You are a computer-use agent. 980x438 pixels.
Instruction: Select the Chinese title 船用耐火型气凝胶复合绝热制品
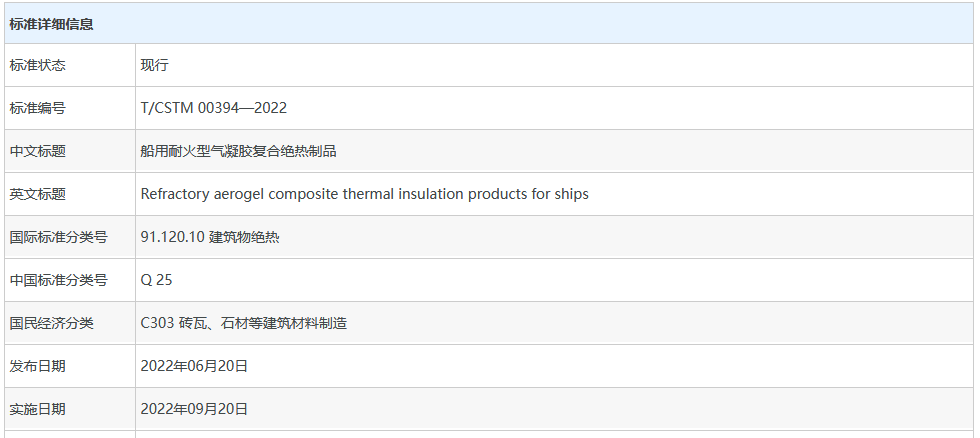(239, 151)
